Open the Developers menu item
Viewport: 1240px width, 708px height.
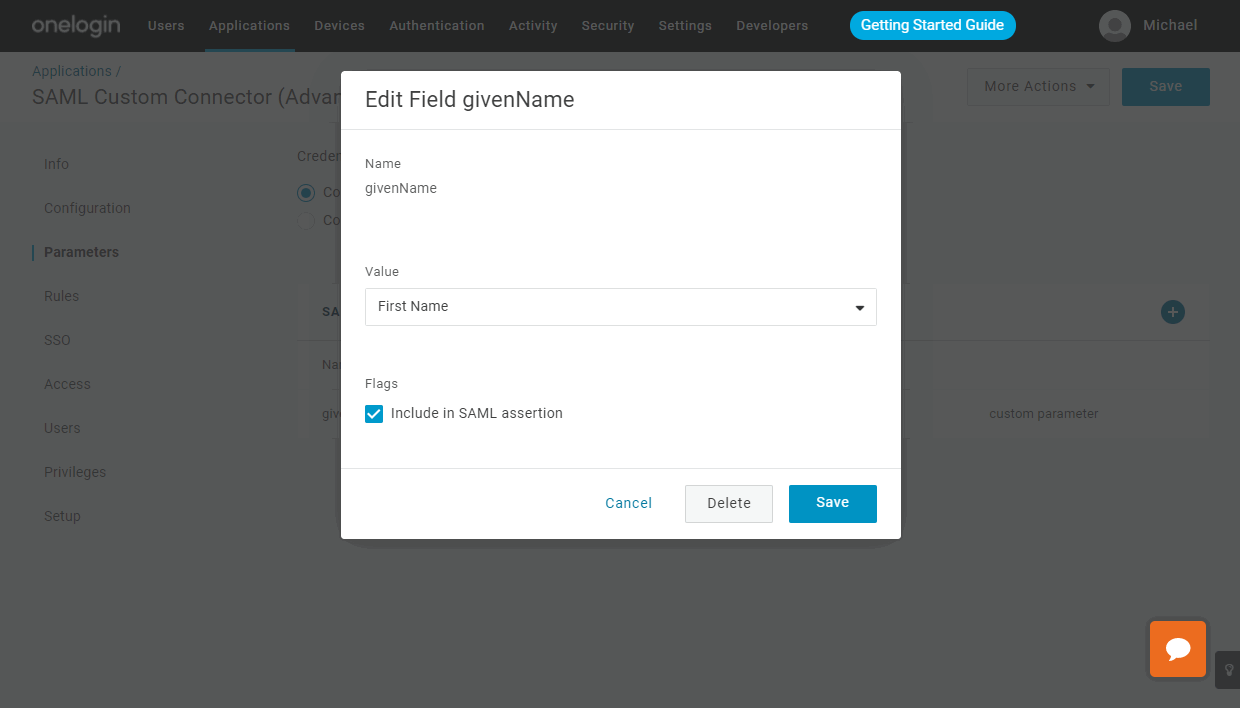771,25
